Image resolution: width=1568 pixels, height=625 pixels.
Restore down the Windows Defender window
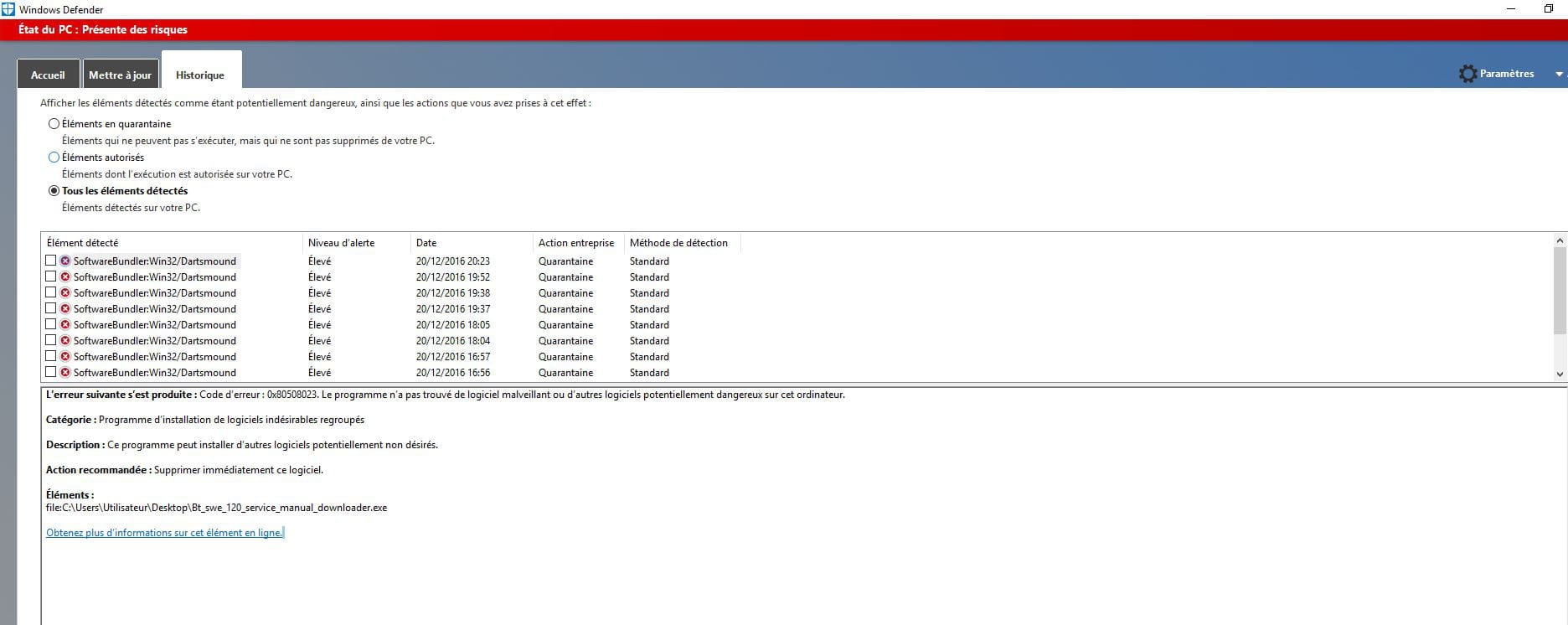point(1549,9)
